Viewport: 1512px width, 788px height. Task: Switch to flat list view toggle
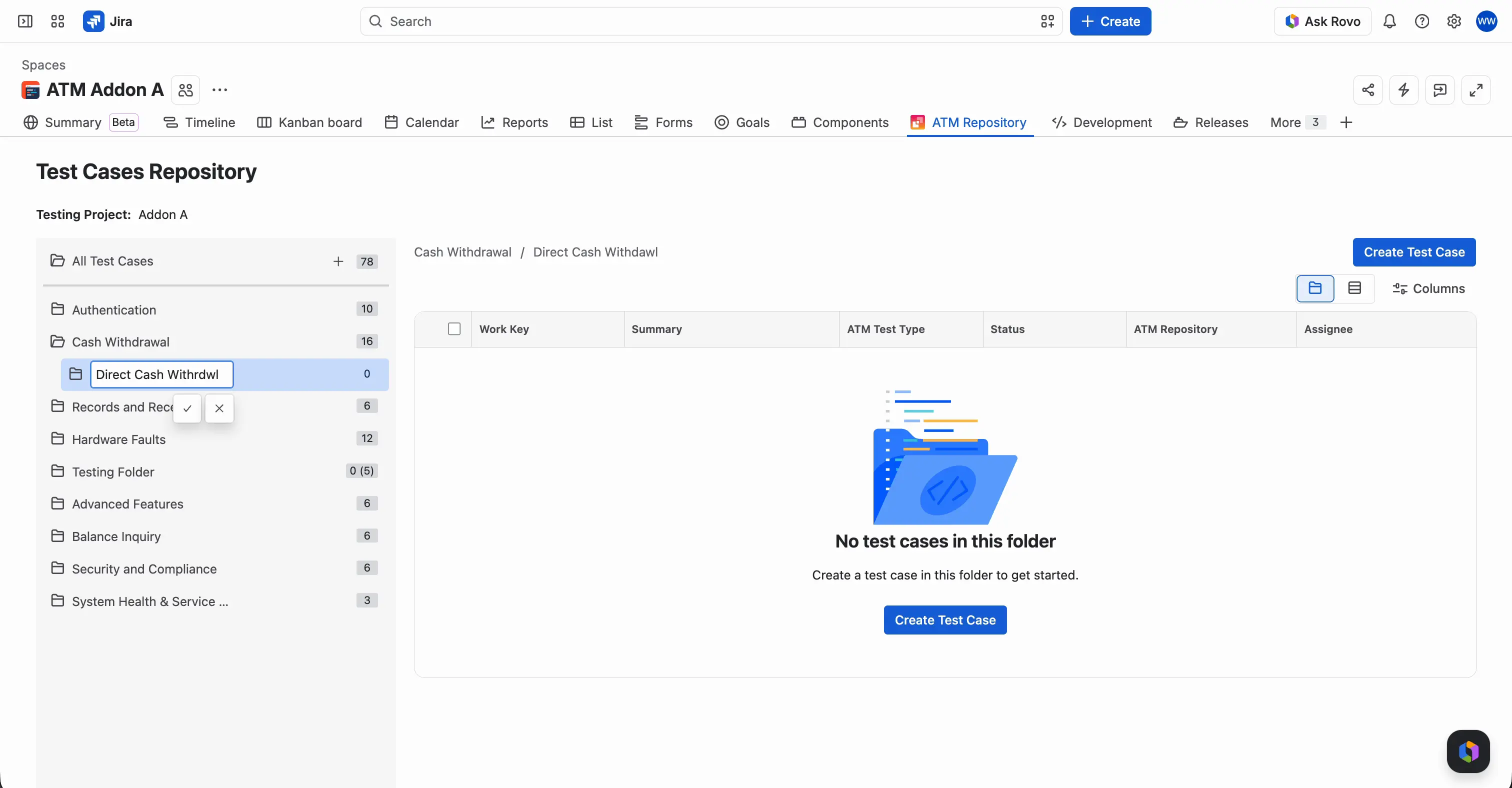[1354, 288]
